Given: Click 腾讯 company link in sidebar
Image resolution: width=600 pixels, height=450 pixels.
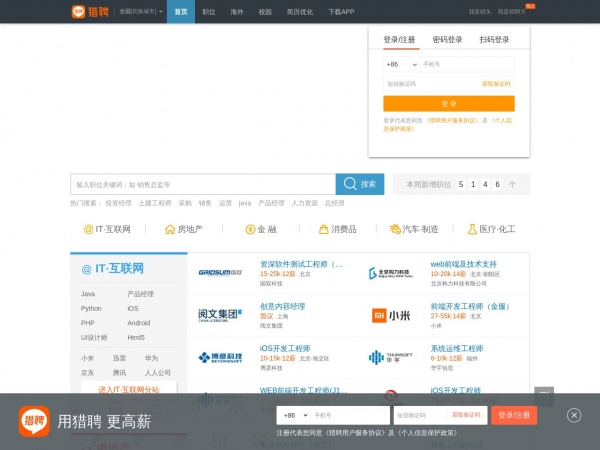Looking at the screenshot, I should coord(119,373).
